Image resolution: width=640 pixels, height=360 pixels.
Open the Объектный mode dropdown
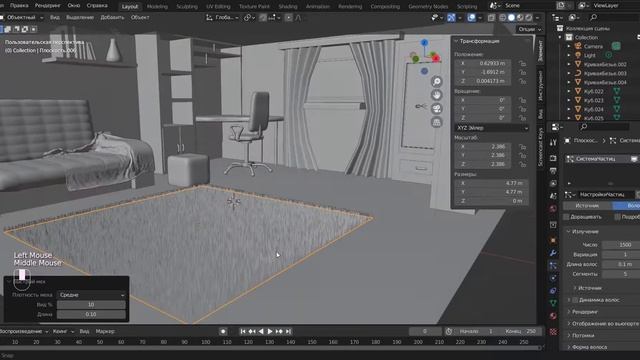[x=22, y=18]
